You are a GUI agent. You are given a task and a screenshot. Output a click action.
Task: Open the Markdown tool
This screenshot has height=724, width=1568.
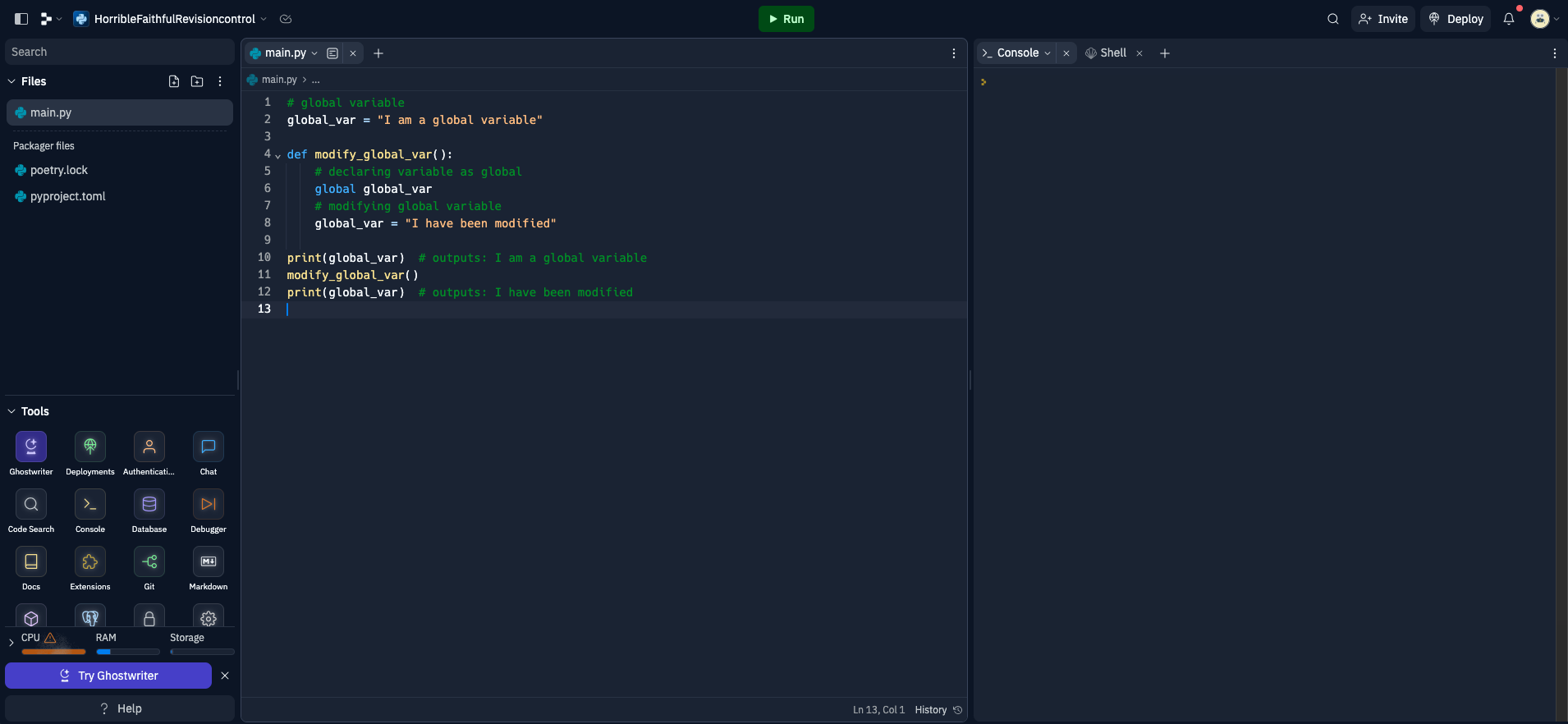click(x=209, y=561)
